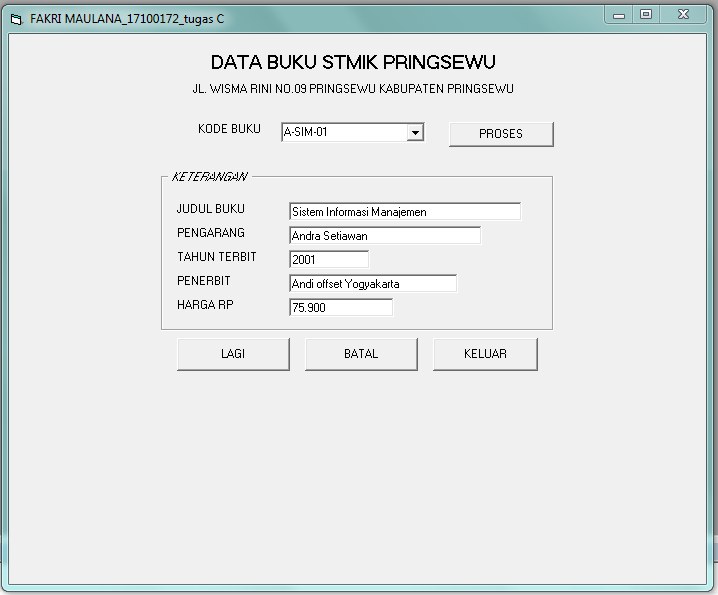Click the KODE BUKU label
Image resolution: width=718 pixels, height=595 pixels.
(x=229, y=129)
